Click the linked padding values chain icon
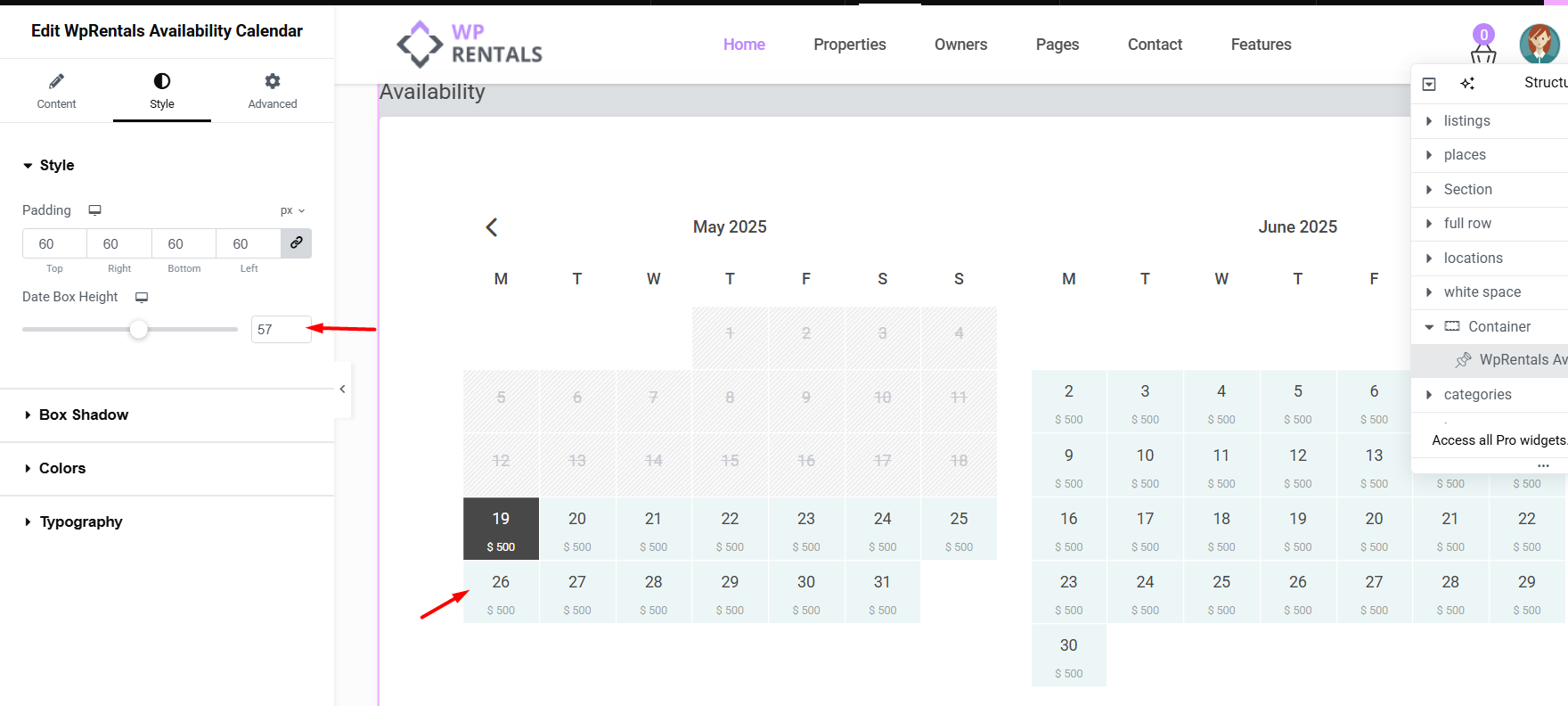Screen dimensions: 1568x706 pyautogui.click(x=296, y=243)
